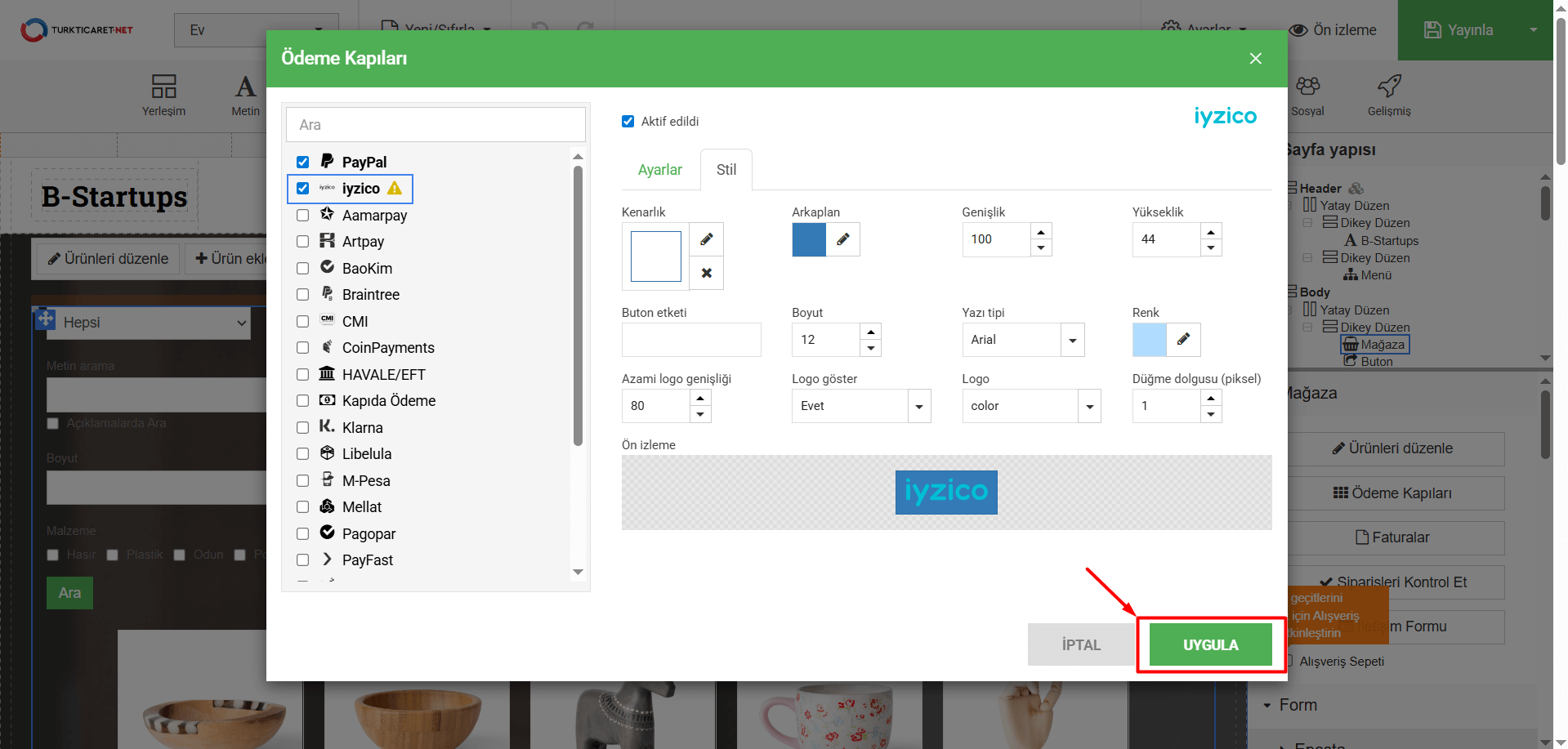Click the iyzico warning triangle icon

point(395,189)
